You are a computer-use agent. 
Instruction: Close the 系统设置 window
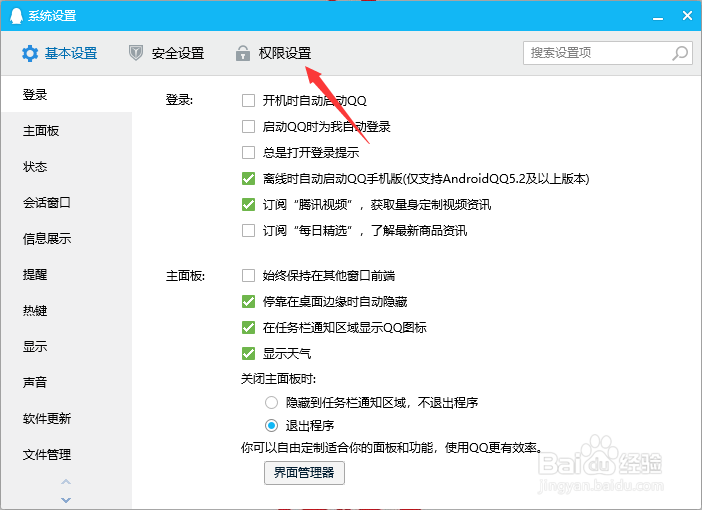pos(687,16)
